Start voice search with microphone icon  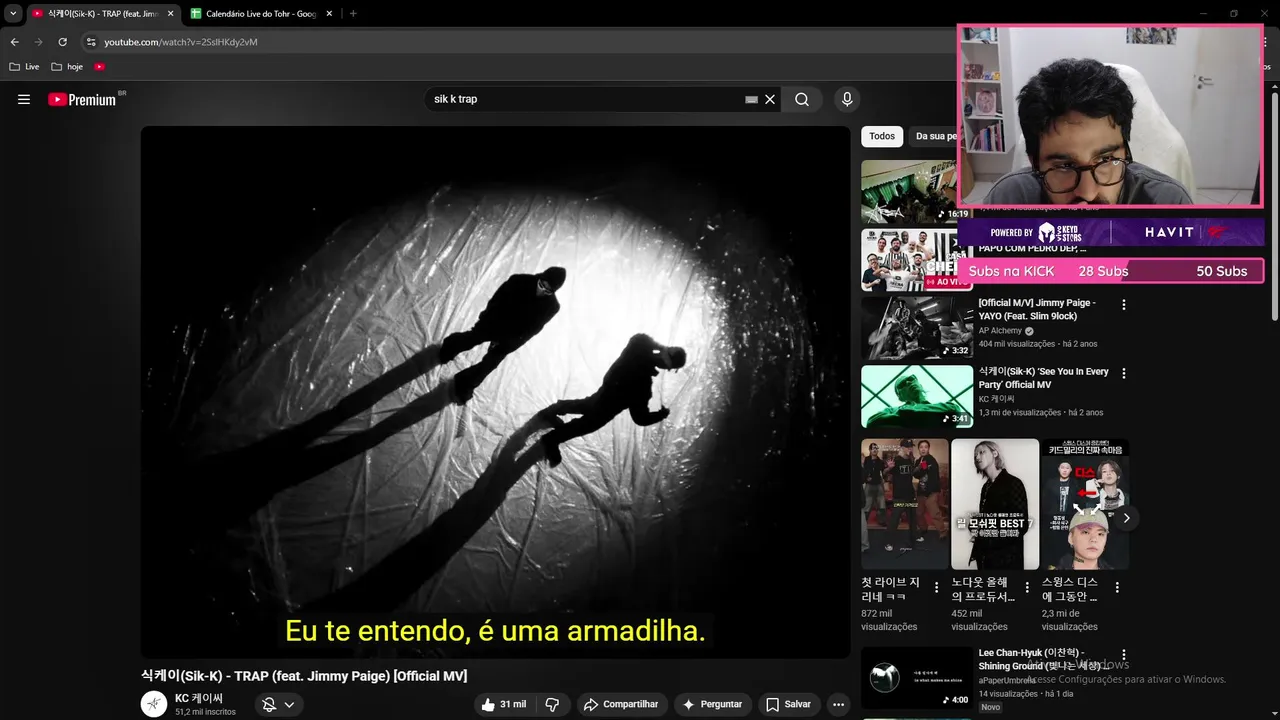click(847, 99)
